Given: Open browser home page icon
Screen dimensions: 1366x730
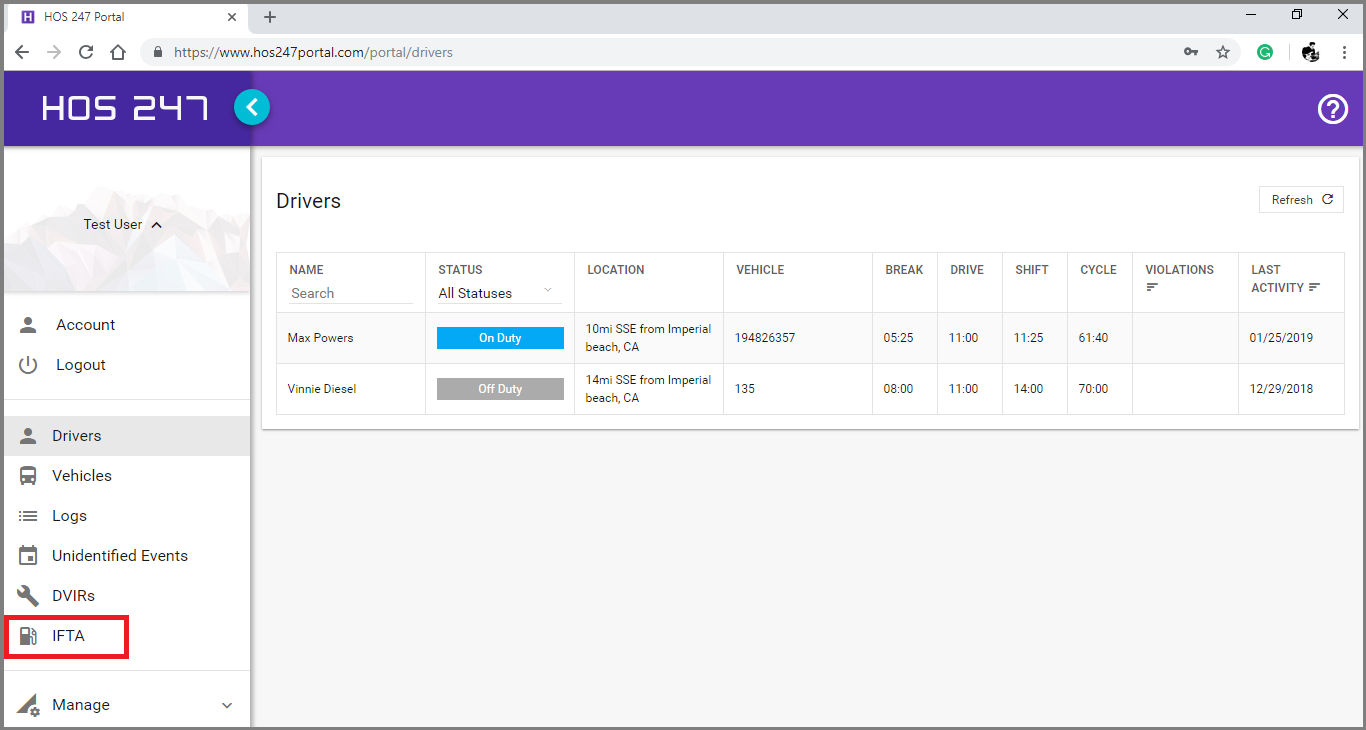Looking at the screenshot, I should click(x=118, y=52).
